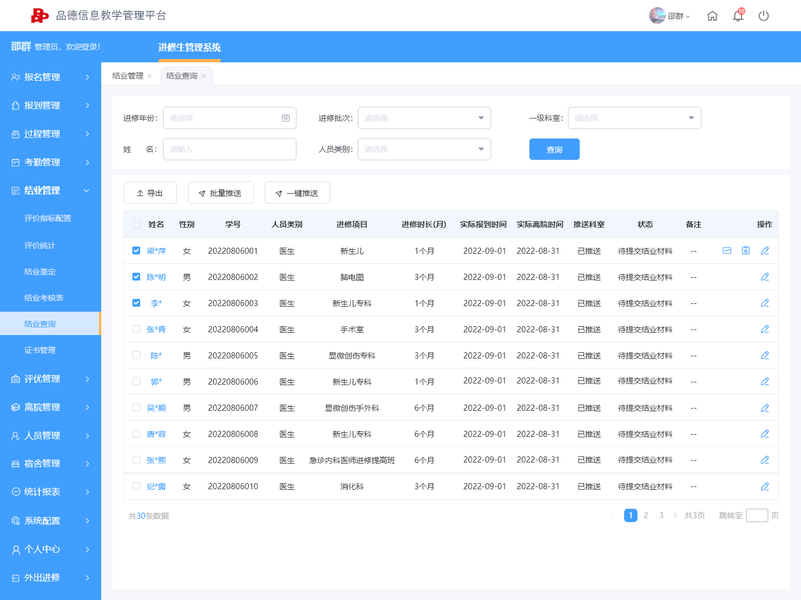Click the 一键推送 button
The height and width of the screenshot is (600, 801).
click(297, 193)
